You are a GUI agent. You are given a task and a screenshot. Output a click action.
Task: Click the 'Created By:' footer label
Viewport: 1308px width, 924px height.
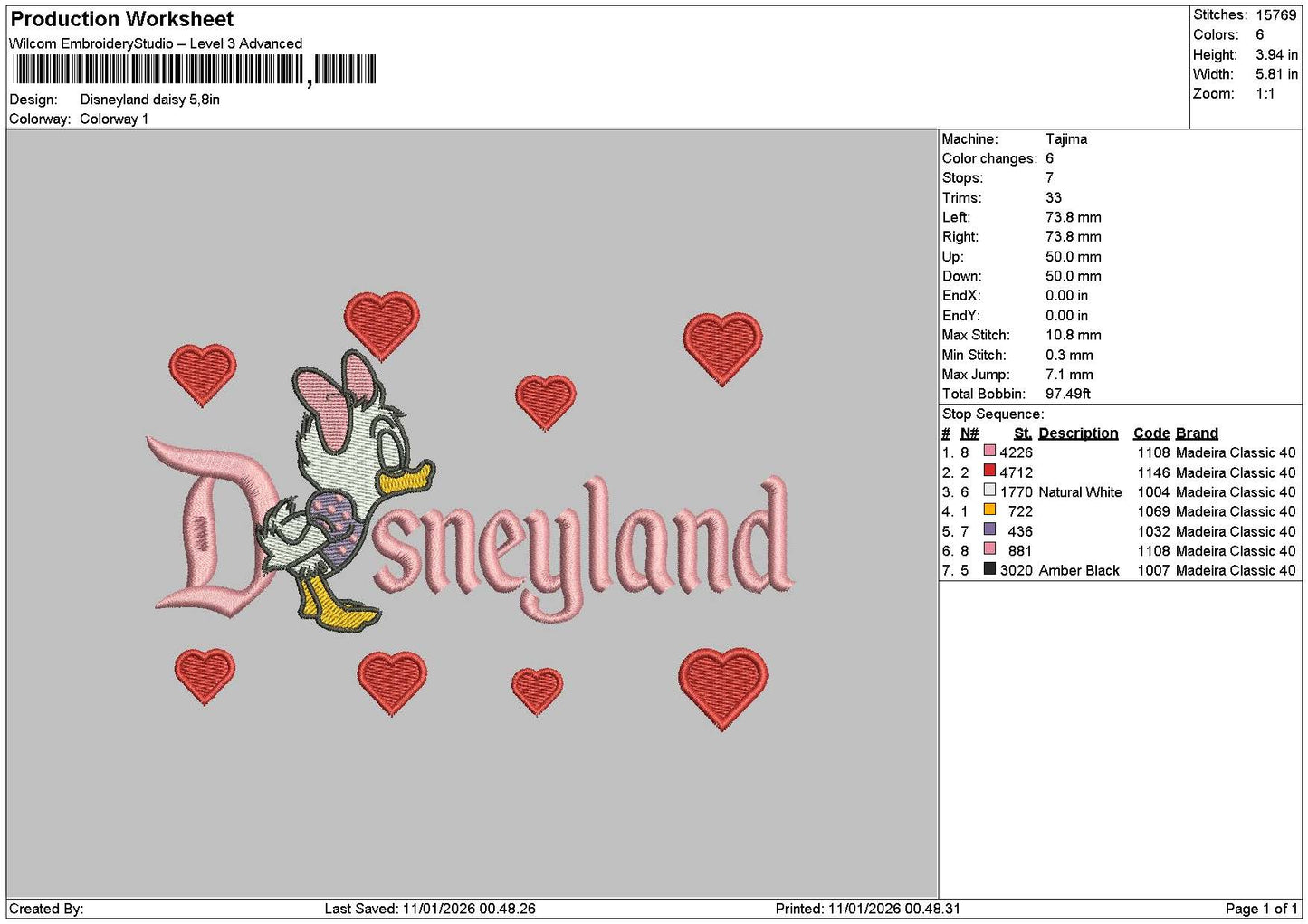tap(46, 909)
